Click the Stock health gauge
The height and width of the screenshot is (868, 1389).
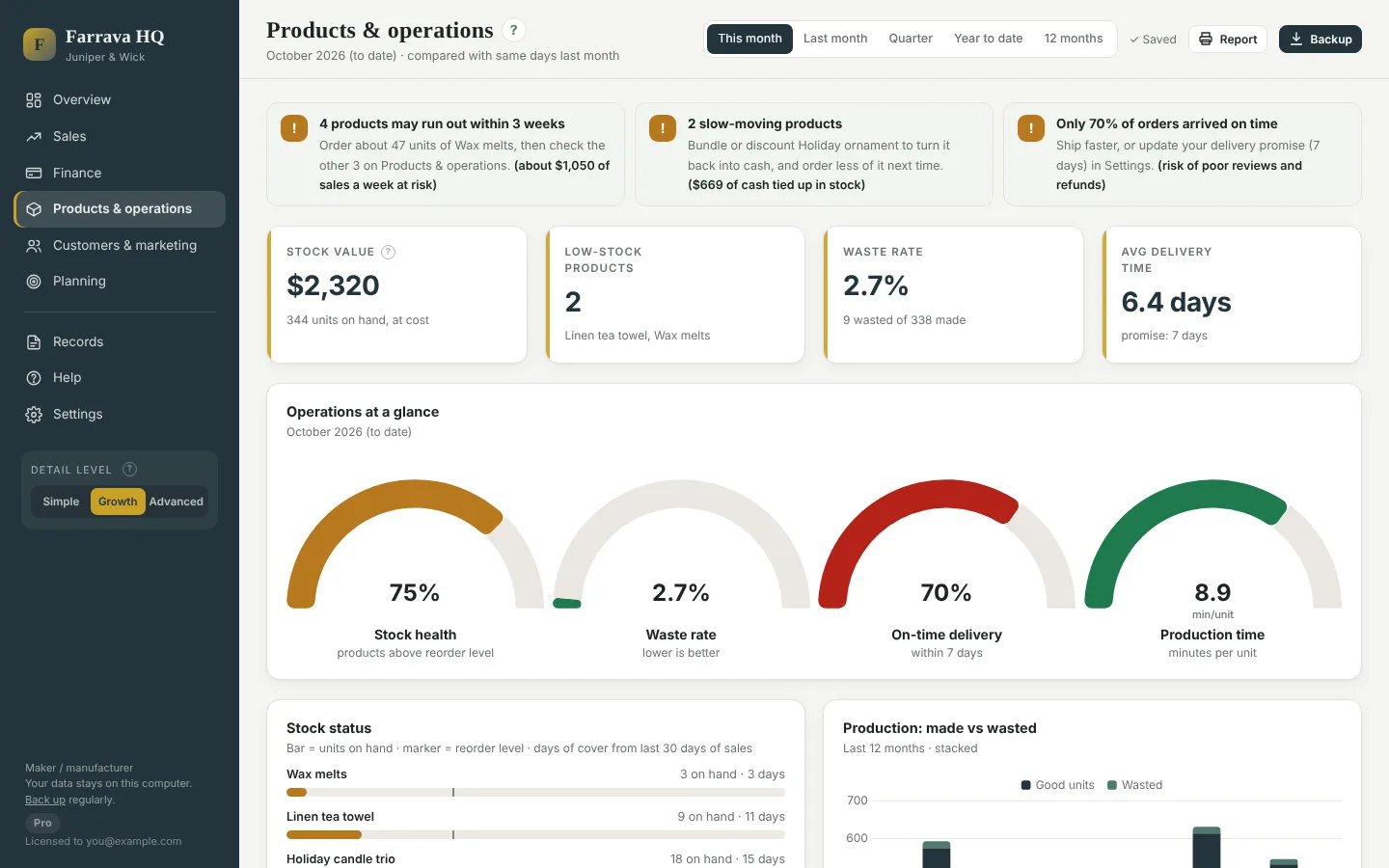415,545
